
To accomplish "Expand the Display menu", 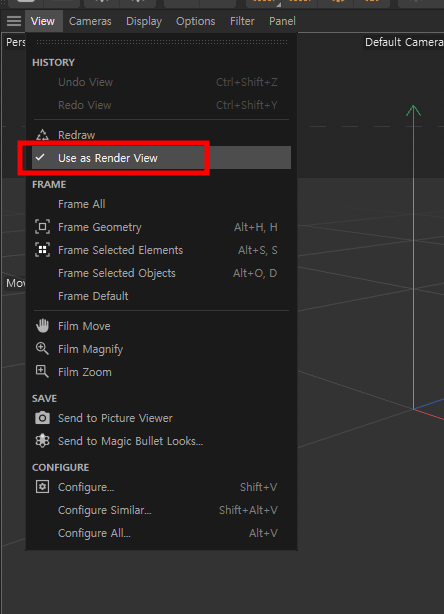I will [144, 21].
